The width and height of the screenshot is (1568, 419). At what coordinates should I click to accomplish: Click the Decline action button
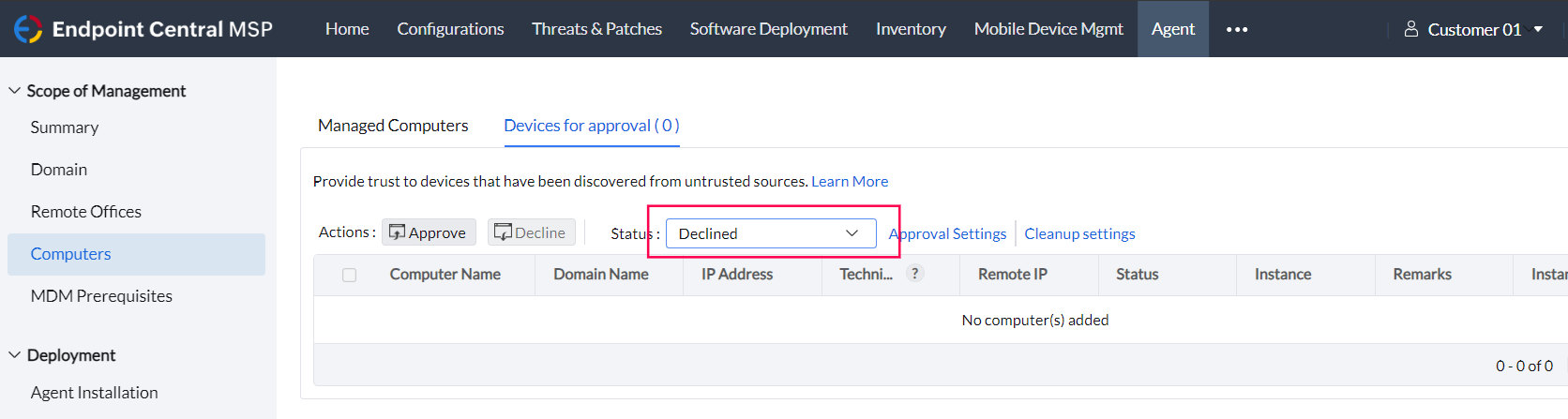[531, 232]
